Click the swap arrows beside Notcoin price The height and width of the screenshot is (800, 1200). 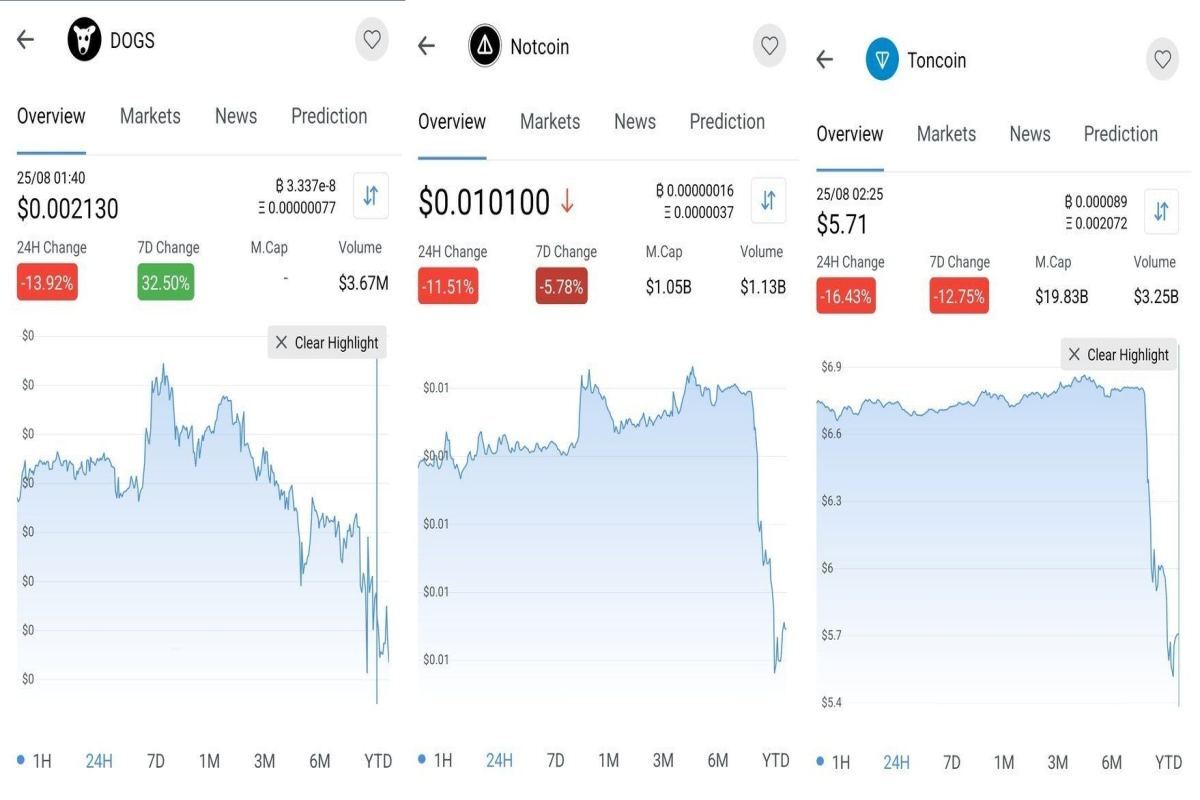[768, 200]
